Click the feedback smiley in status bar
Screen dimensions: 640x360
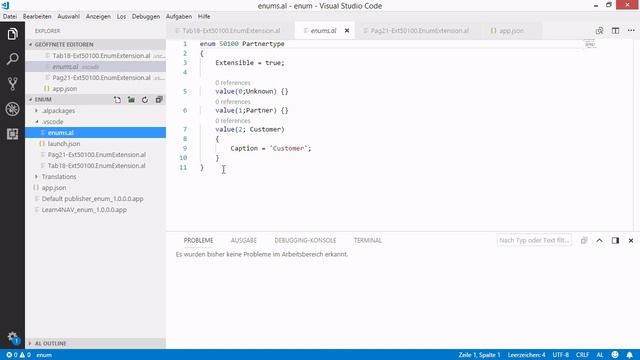[x=615, y=355]
